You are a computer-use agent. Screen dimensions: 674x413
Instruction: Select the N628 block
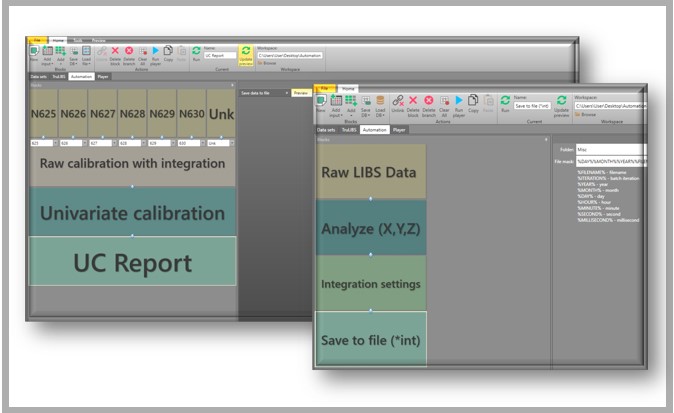coord(132,113)
